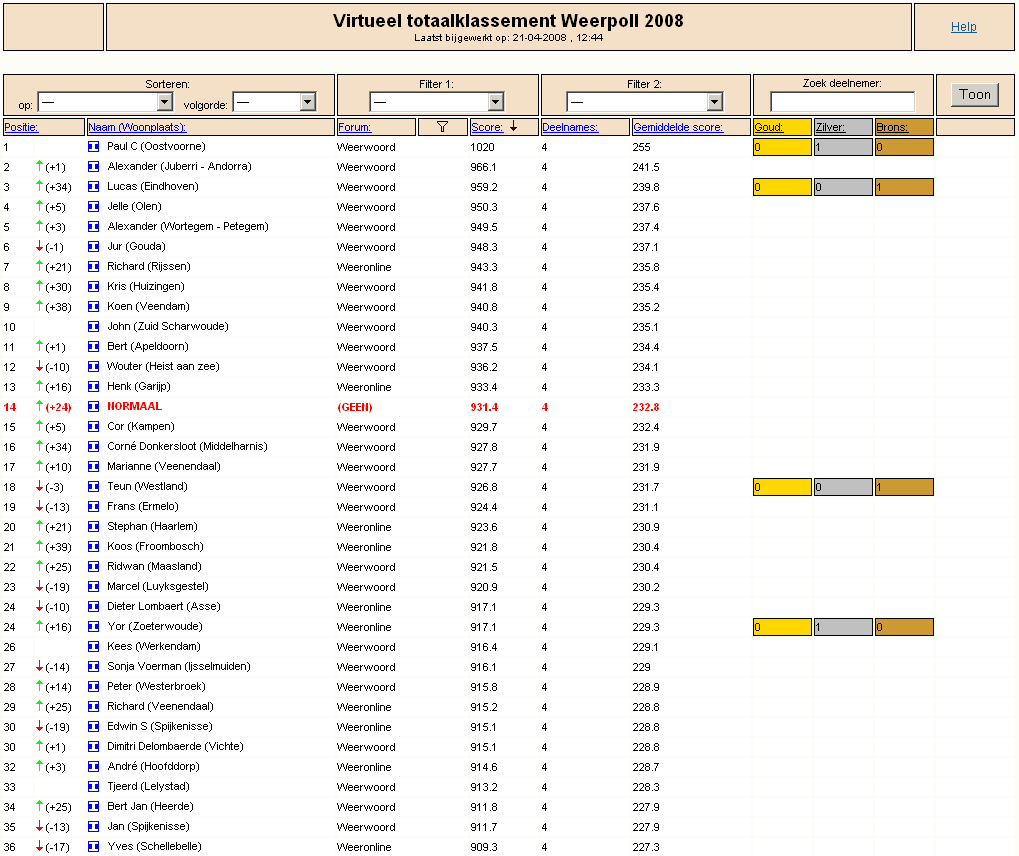Click the blue icon next to Koen (Veendam)
The height and width of the screenshot is (856, 1019).
coord(94,307)
